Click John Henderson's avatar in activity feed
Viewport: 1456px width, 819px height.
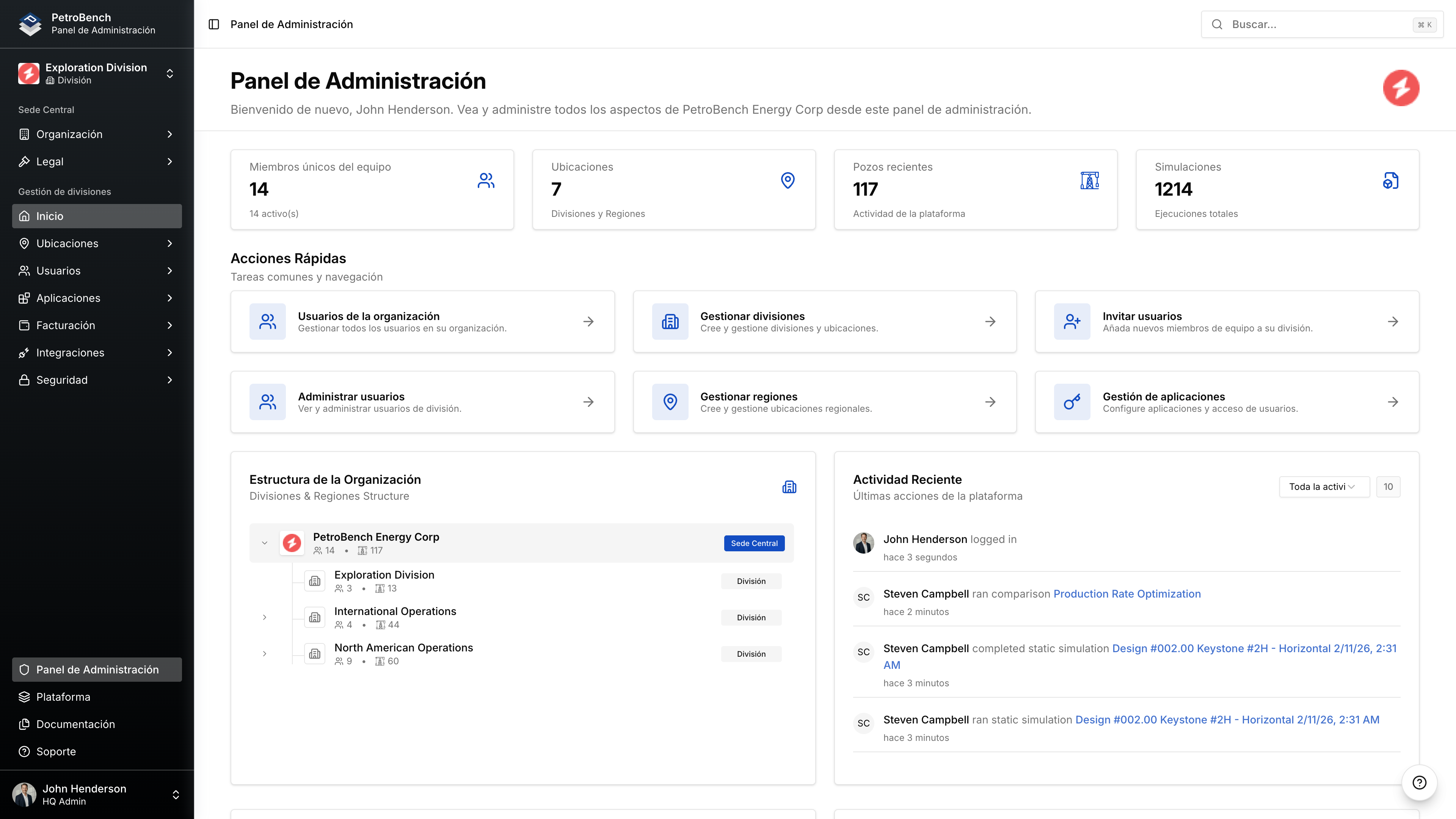(863, 543)
